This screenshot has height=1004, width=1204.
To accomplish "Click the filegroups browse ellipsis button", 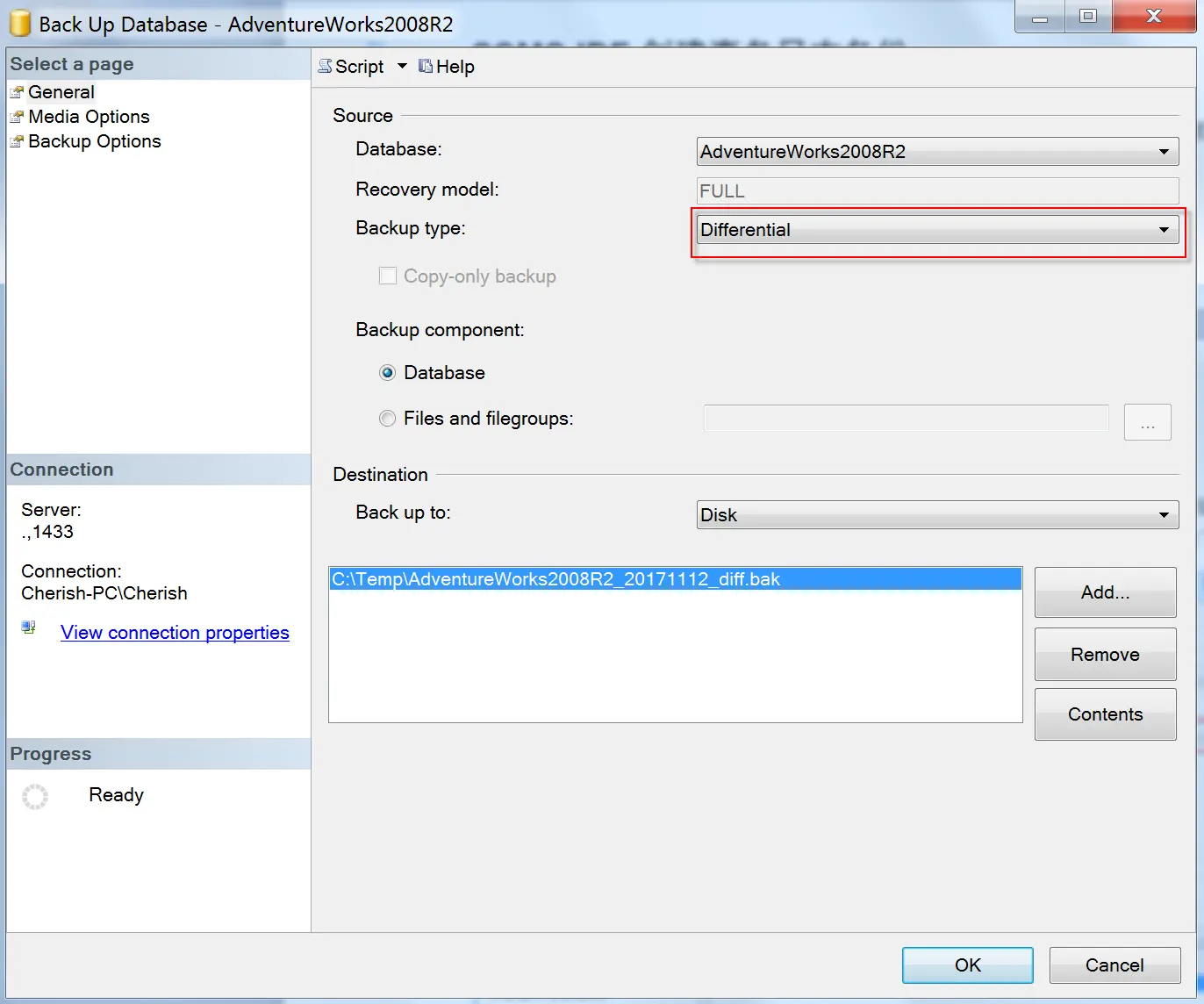I will (1148, 422).
